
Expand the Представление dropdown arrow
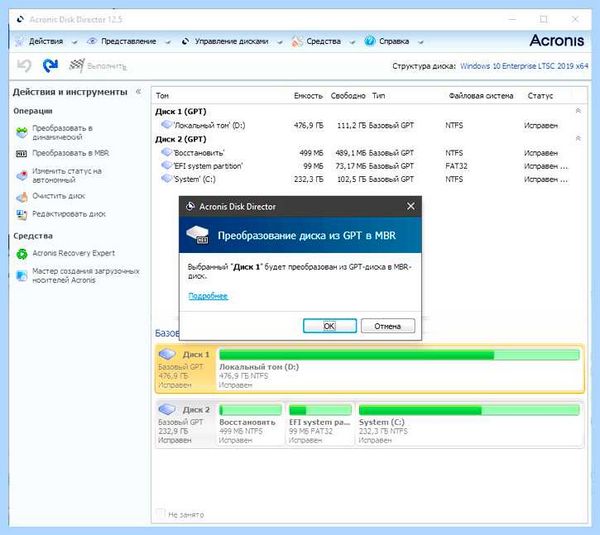point(168,42)
